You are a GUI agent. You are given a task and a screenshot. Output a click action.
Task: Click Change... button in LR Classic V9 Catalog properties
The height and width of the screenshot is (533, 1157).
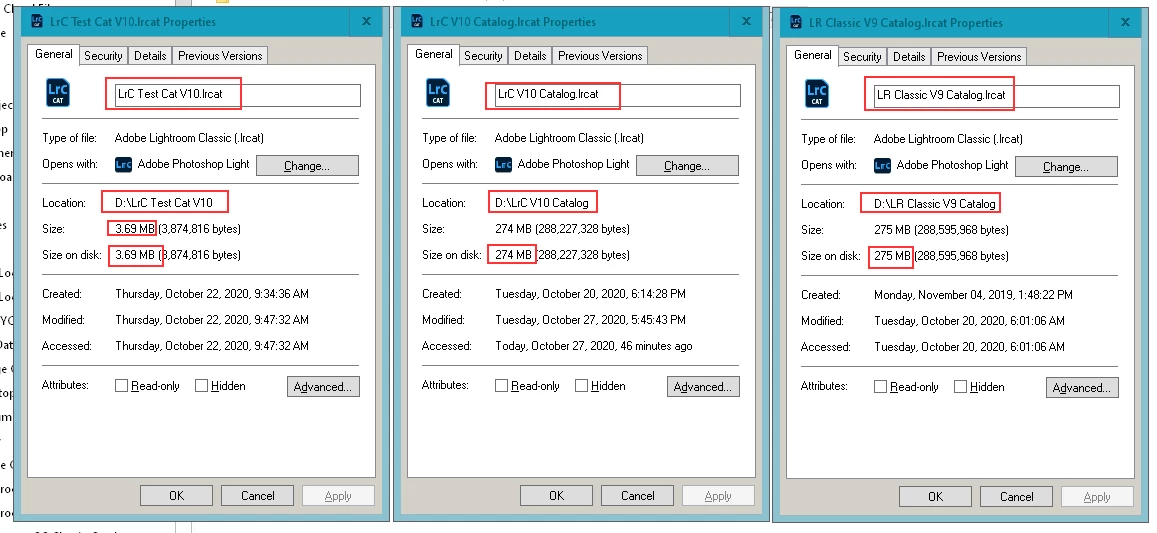[x=1066, y=166]
